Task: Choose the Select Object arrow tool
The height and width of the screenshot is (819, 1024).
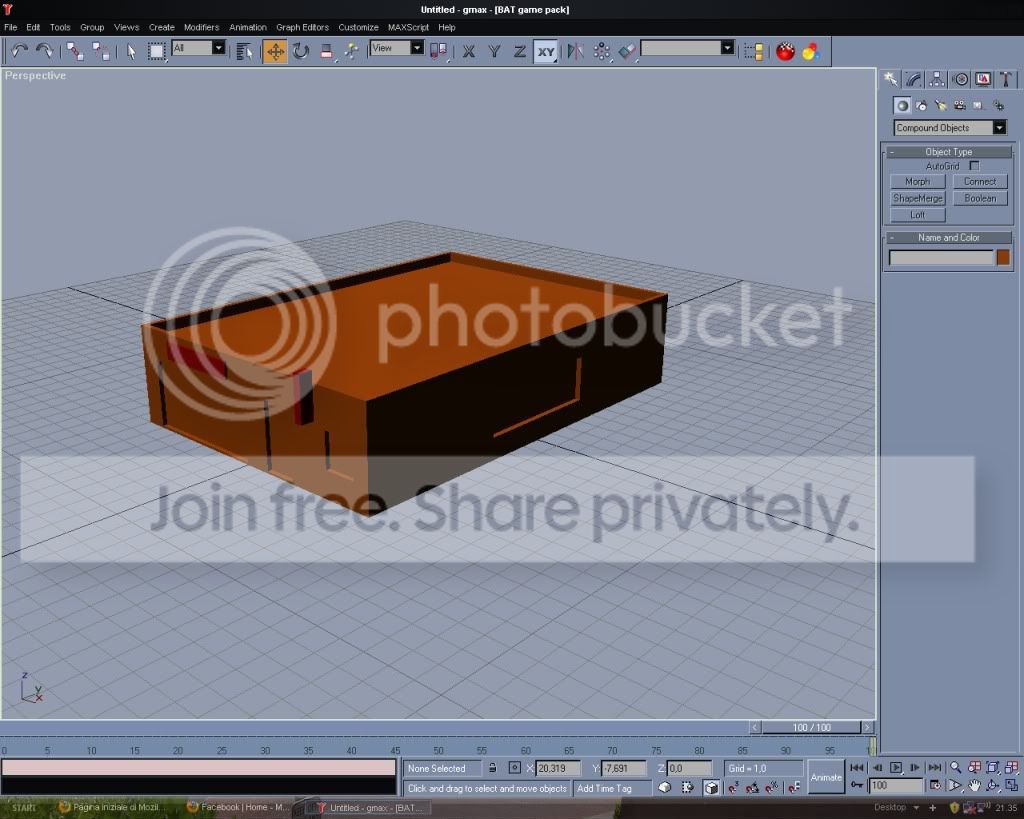Action: [x=131, y=51]
